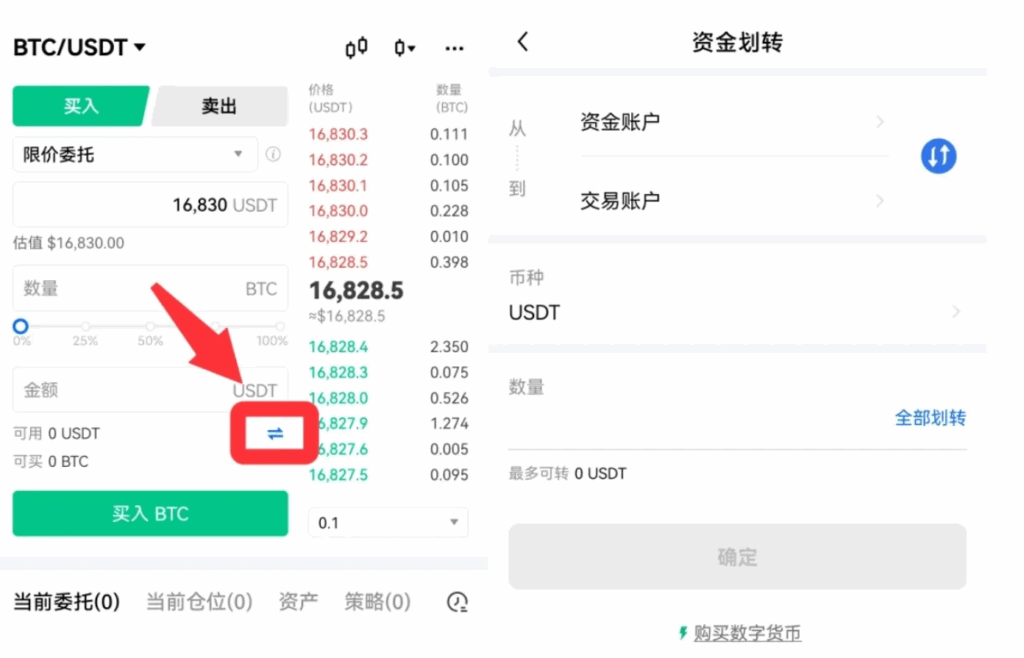Click the order book depth icon

[x=404, y=47]
